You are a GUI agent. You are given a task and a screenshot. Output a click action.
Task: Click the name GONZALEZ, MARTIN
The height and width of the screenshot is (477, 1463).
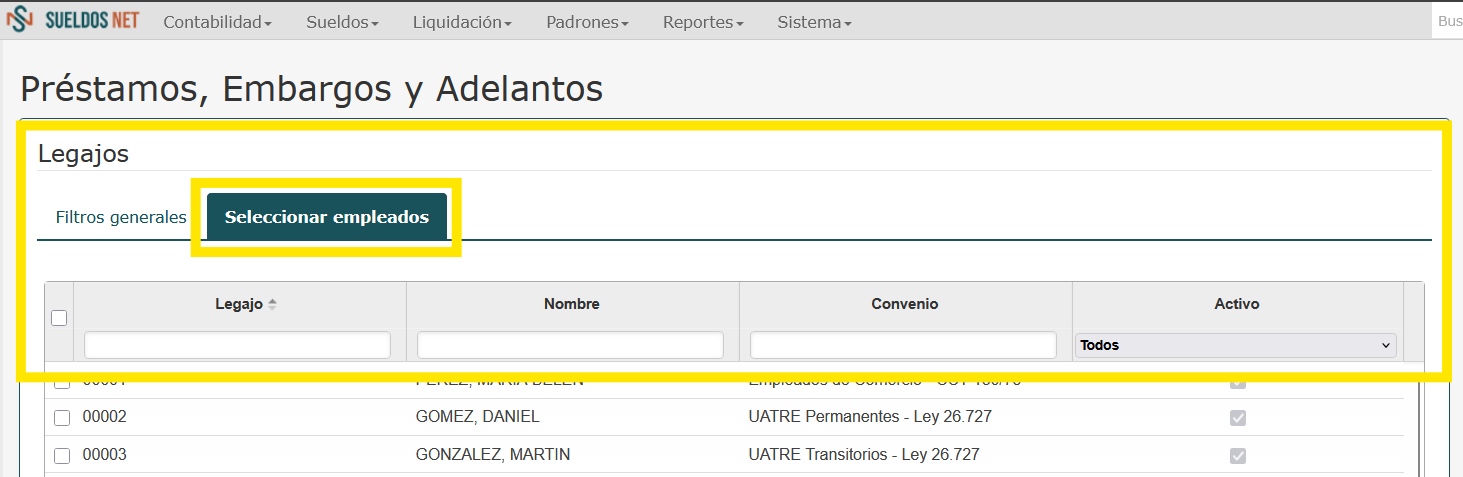[493, 455]
